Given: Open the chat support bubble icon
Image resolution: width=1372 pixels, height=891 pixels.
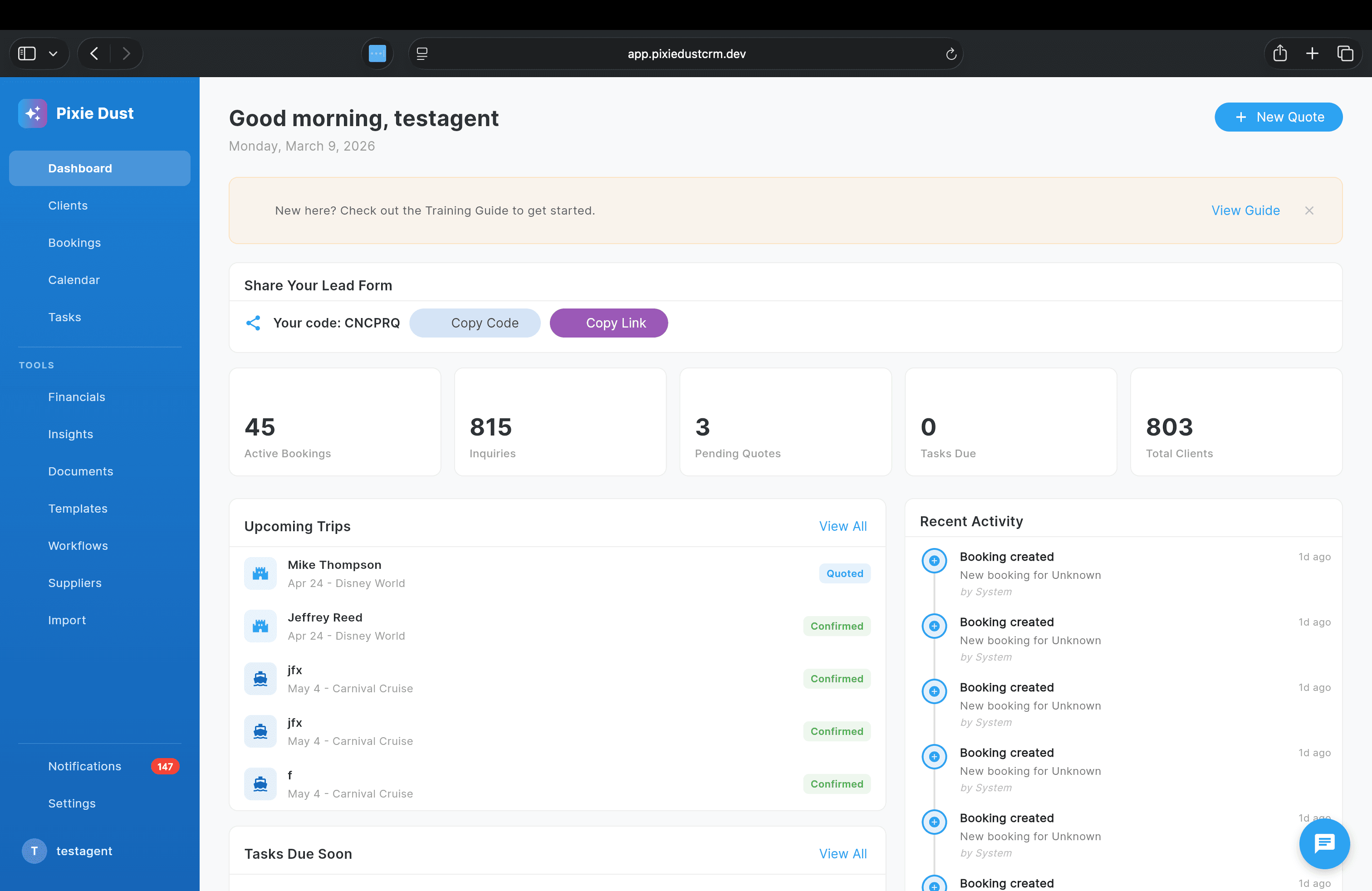Looking at the screenshot, I should click(1324, 843).
